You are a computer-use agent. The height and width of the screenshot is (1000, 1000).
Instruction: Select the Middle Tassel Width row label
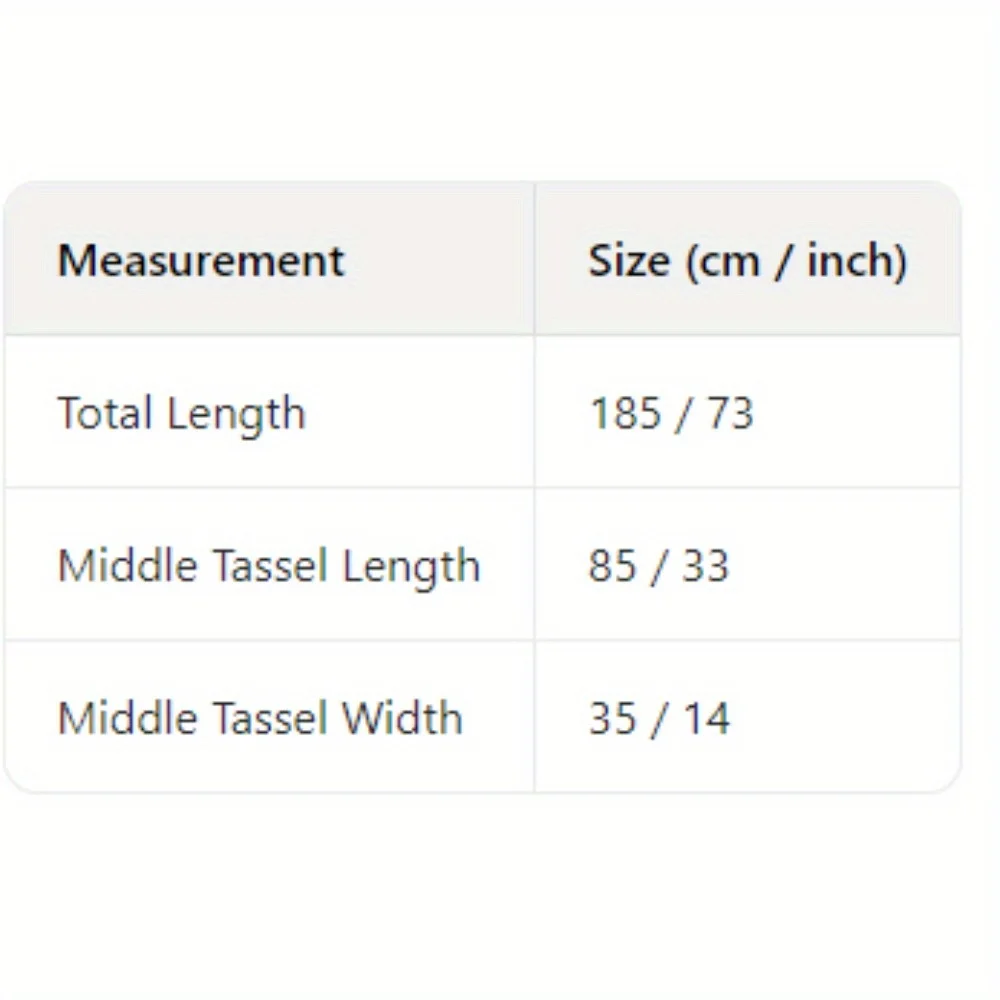pyautogui.click(x=260, y=718)
